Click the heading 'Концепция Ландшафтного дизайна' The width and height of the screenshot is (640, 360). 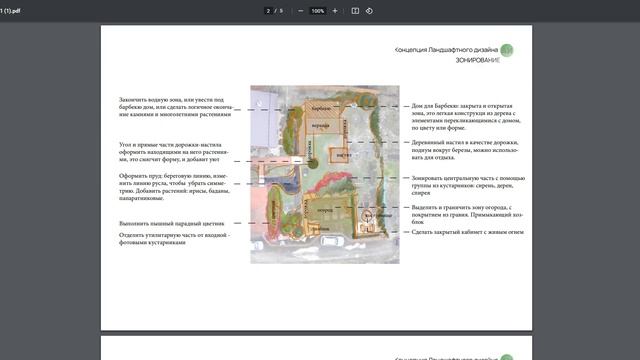pos(446,50)
